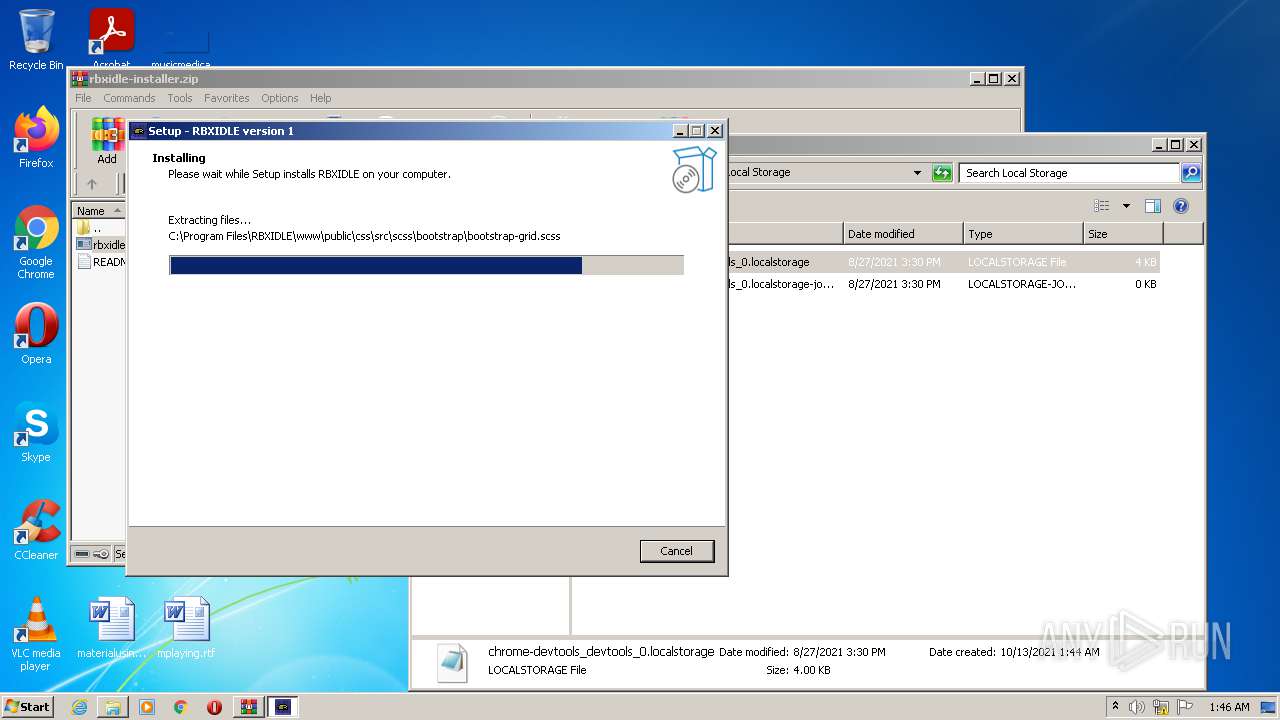Screen dimensions: 1280x720
Task: Click the WinRAR Add toolbar icon
Action: [107, 141]
